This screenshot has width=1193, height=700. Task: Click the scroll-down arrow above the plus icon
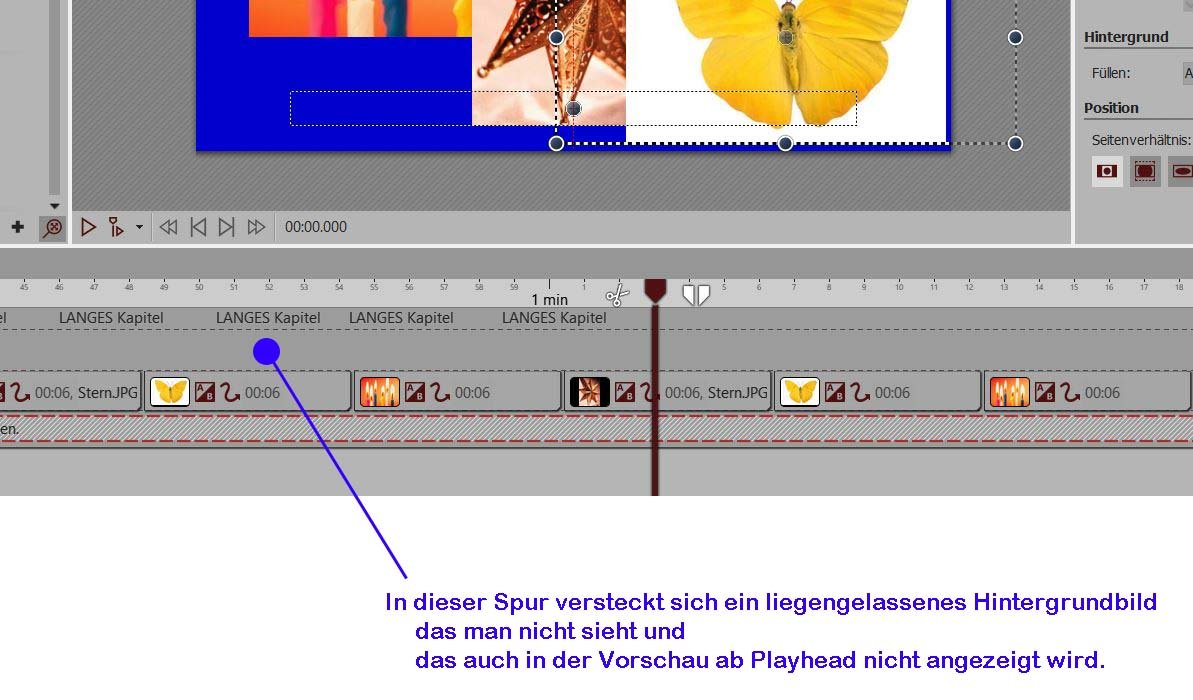tap(54, 206)
